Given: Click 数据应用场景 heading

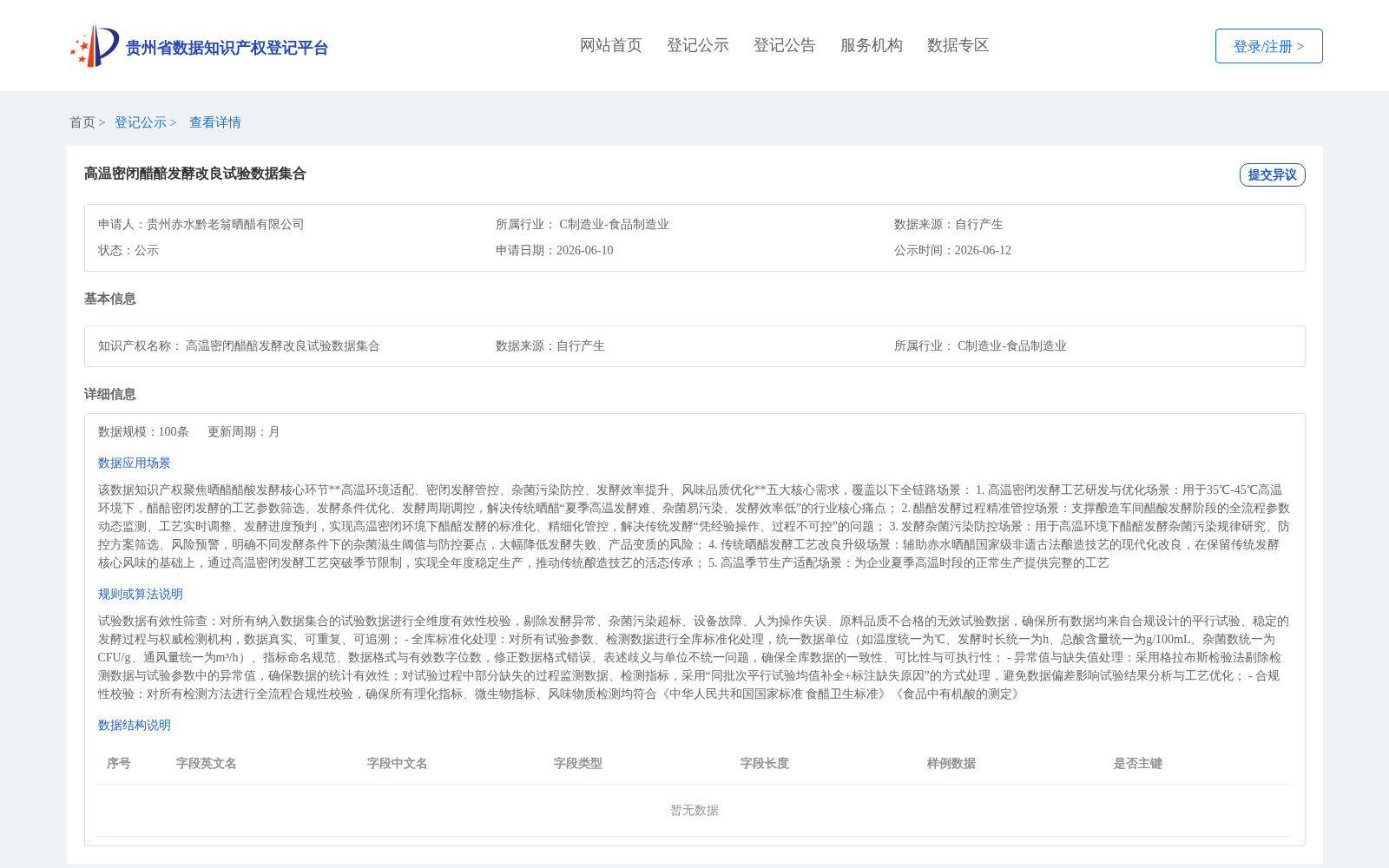Looking at the screenshot, I should [135, 463].
